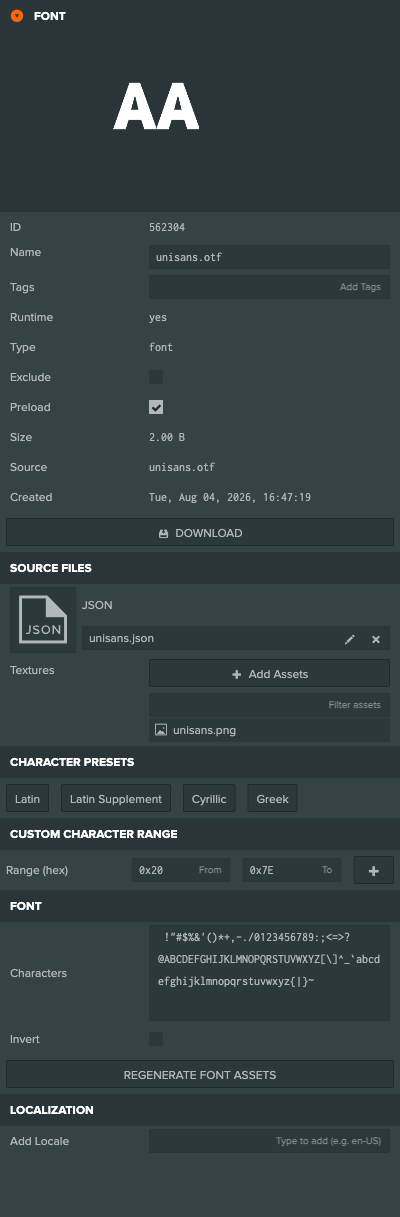Click the ID value 562304
The width and height of the screenshot is (400, 1217).
pos(167,227)
